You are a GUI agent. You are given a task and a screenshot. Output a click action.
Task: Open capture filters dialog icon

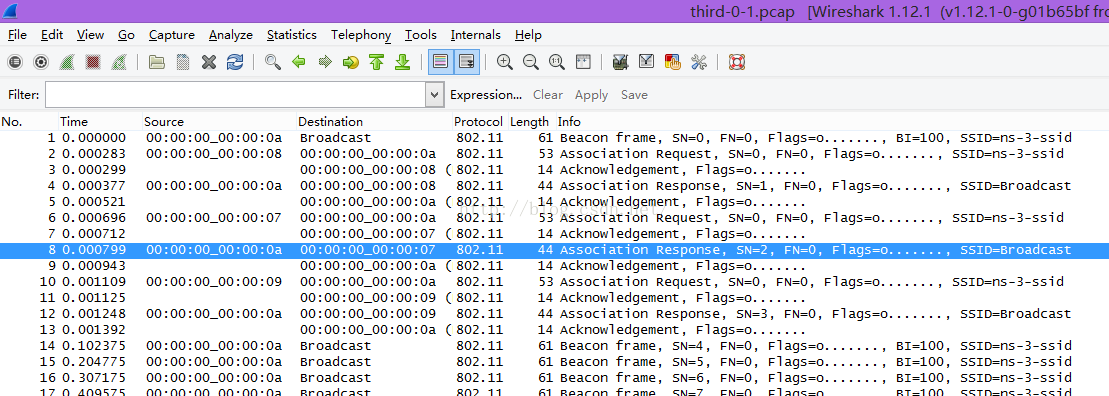620,62
